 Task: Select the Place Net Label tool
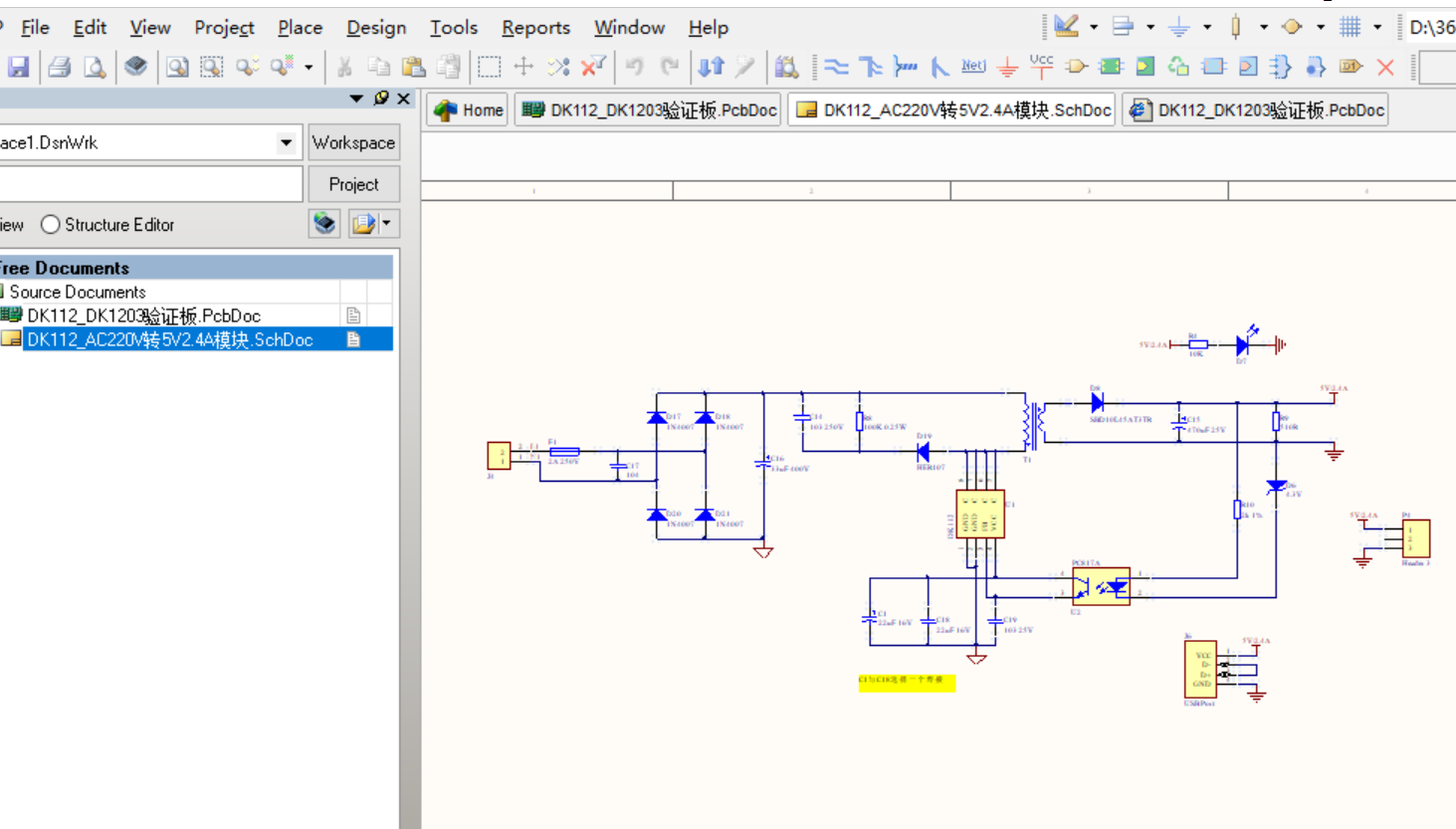coord(973,67)
